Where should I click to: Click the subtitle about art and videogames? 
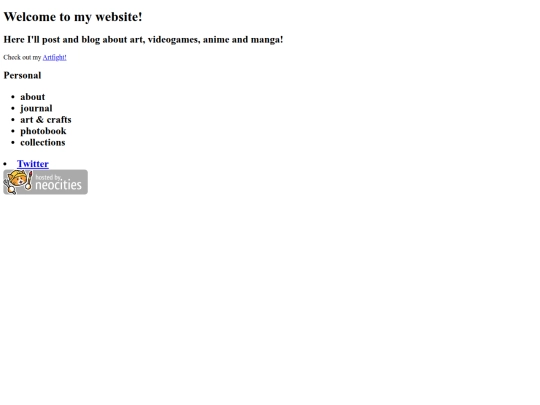click(x=143, y=40)
